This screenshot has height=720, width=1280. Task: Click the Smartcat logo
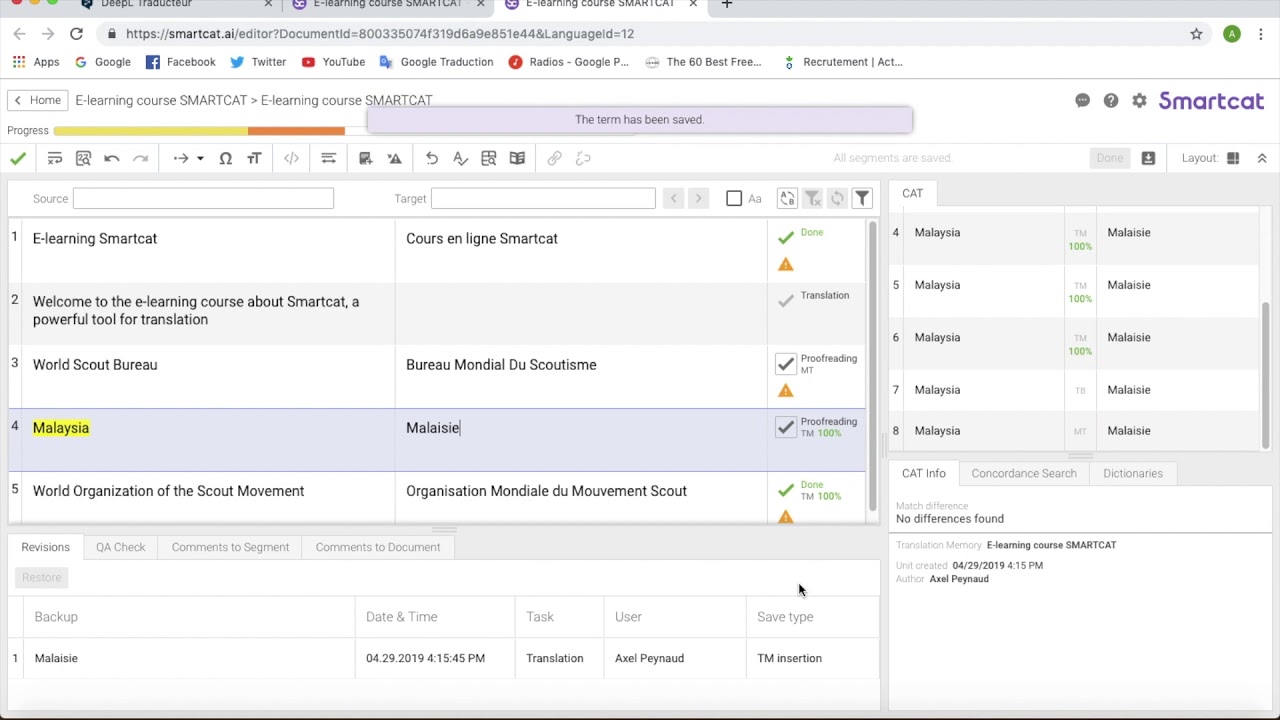(1211, 101)
